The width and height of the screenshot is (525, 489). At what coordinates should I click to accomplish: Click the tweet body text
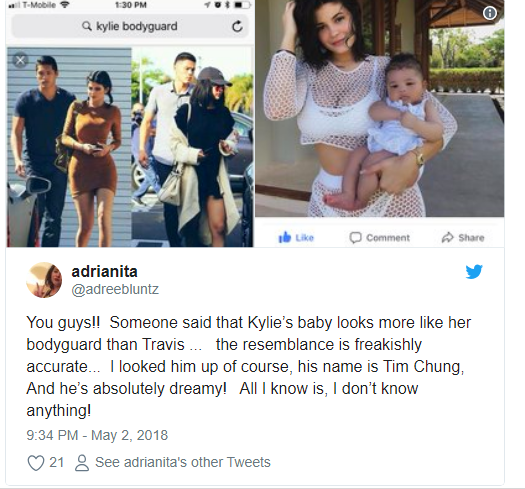click(248, 366)
